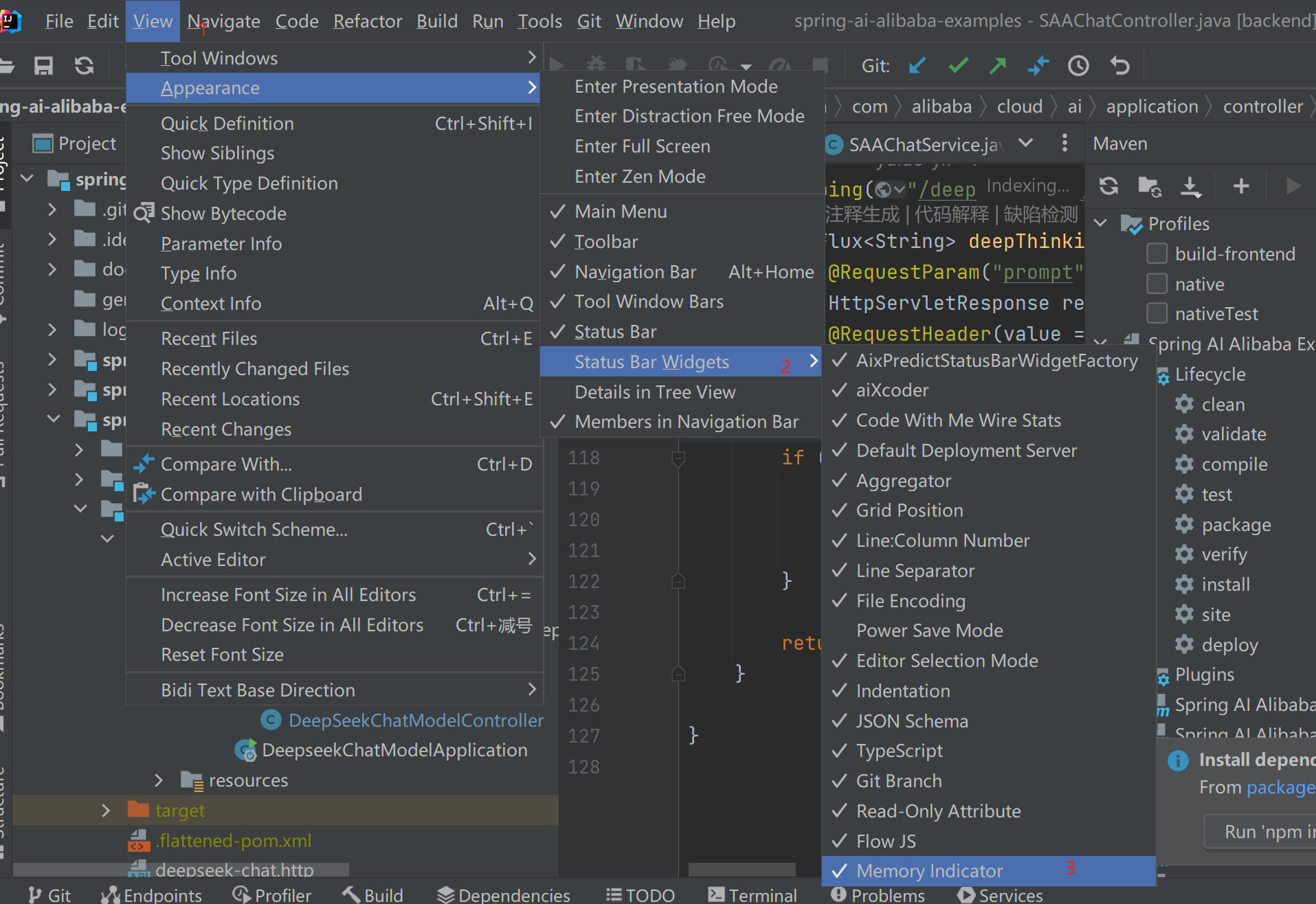Click Enter Presentation Mode
Screen dimensions: 1316x904
click(x=682, y=87)
